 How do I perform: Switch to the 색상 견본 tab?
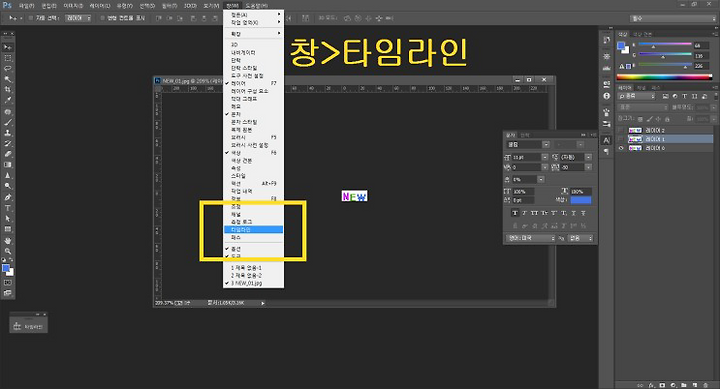point(642,34)
